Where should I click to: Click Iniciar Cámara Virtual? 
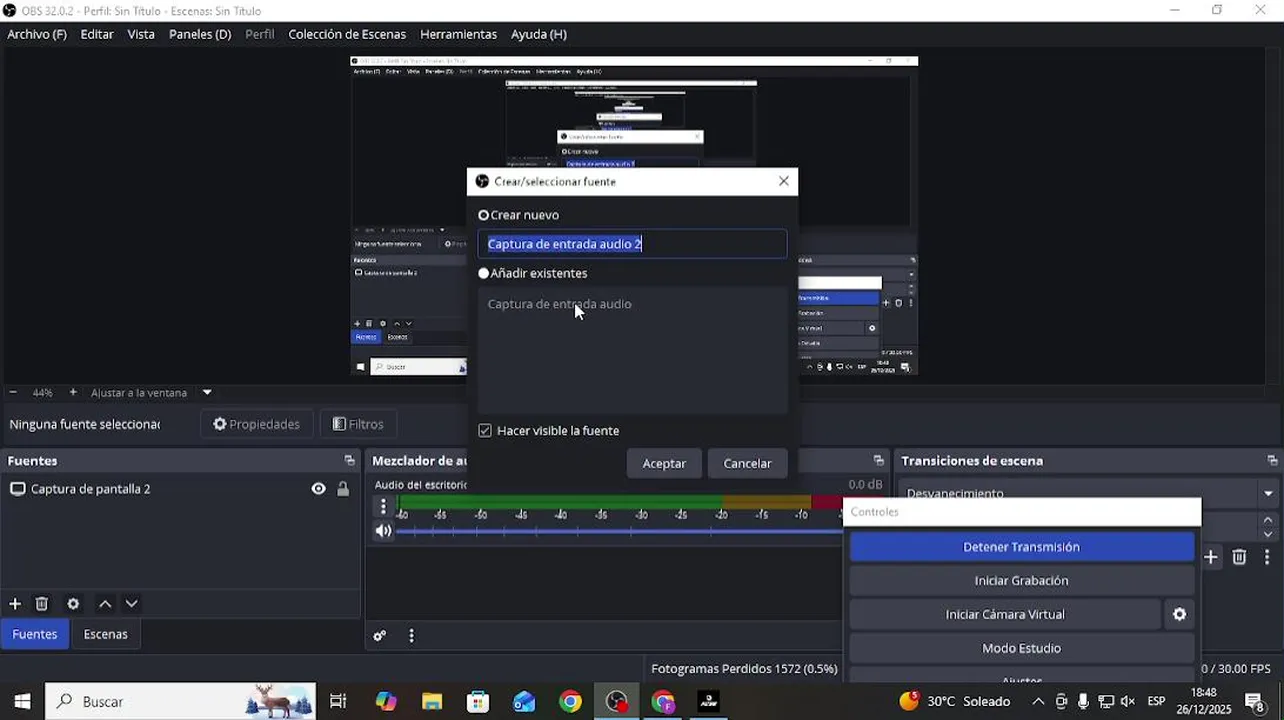point(1005,614)
